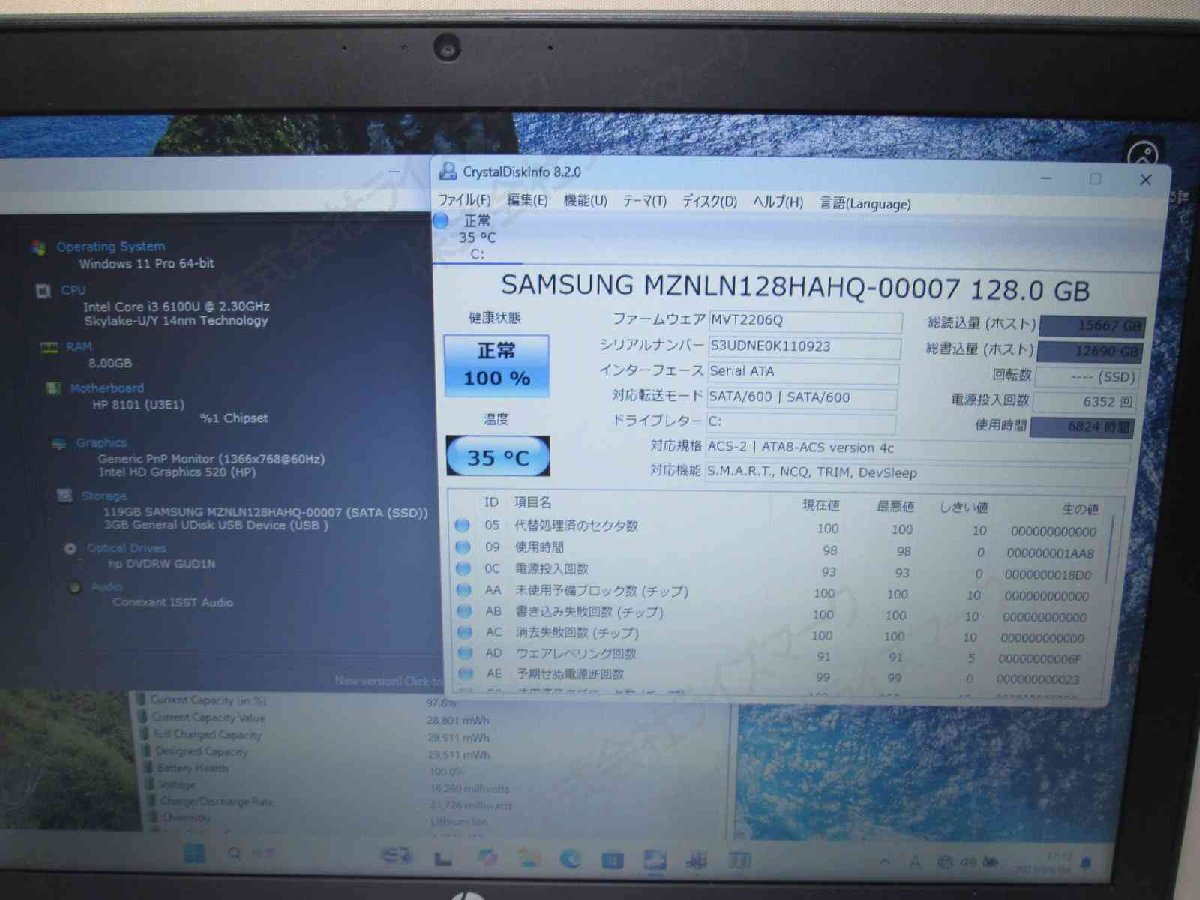Click the firmware field MVT2206Q
The image size is (1200, 900).
pos(804,322)
